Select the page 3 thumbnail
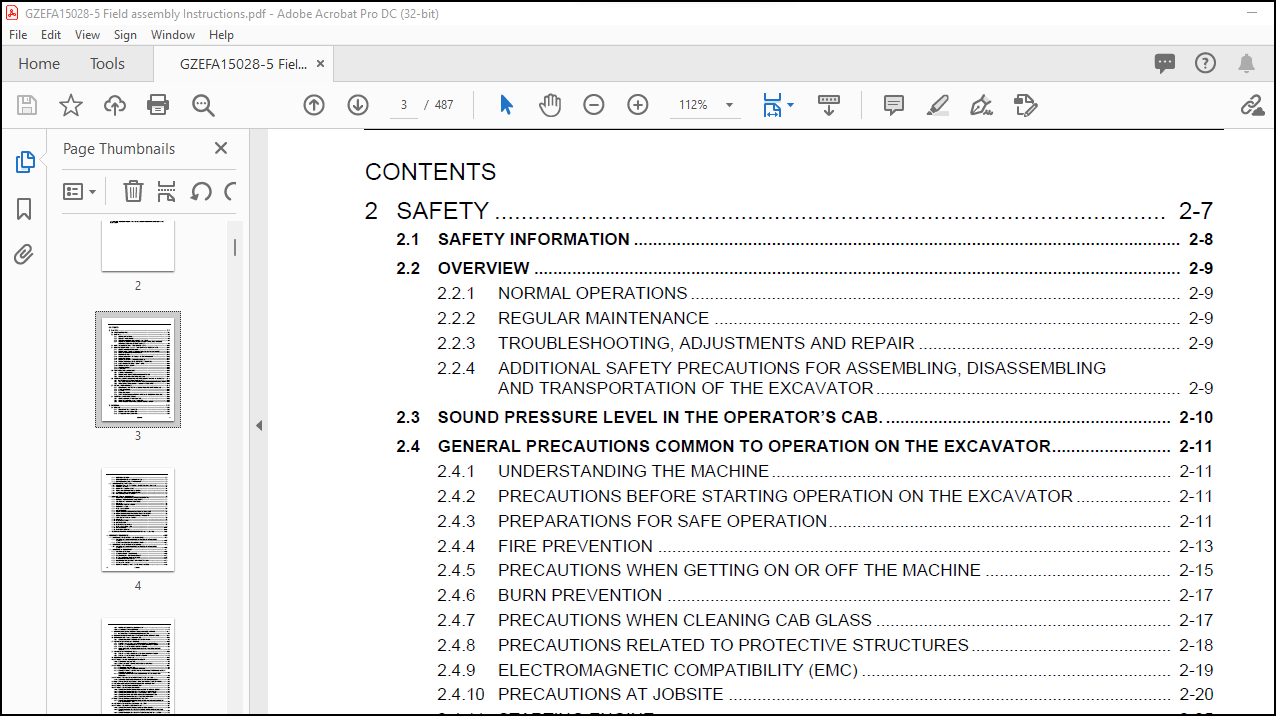1276x716 pixels. tap(138, 370)
